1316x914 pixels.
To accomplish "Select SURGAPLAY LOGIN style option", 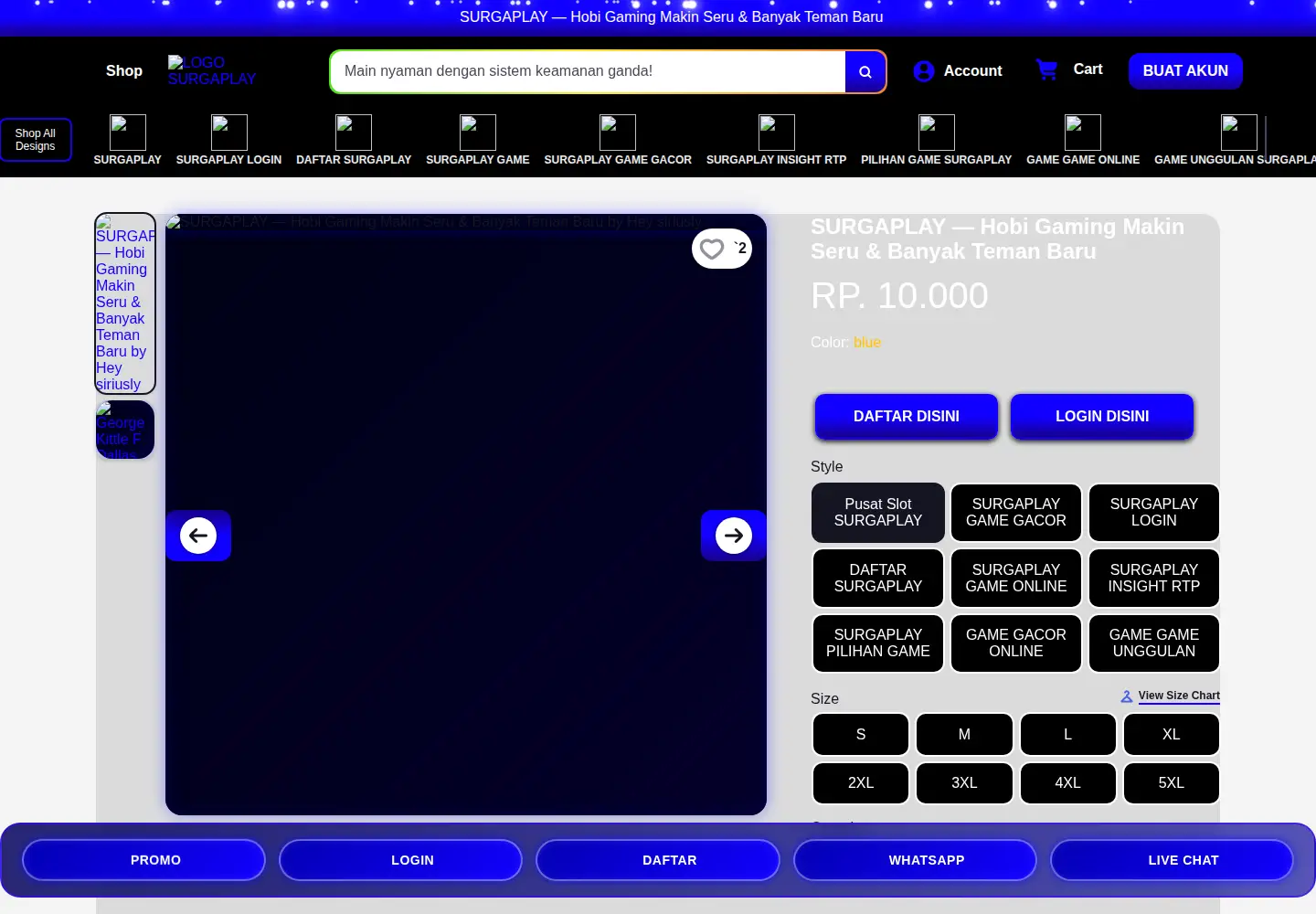I will point(1154,513).
